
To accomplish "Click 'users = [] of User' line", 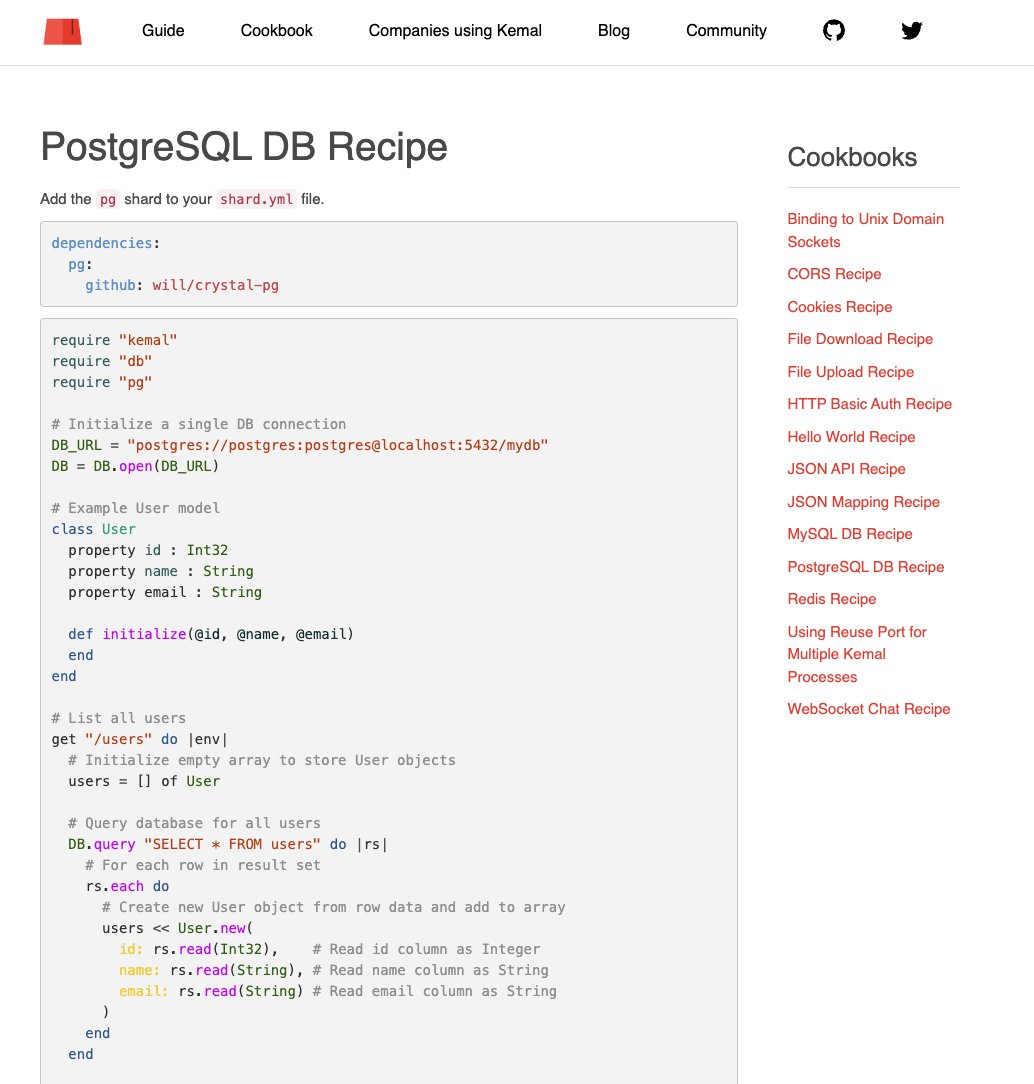I will pos(144,781).
